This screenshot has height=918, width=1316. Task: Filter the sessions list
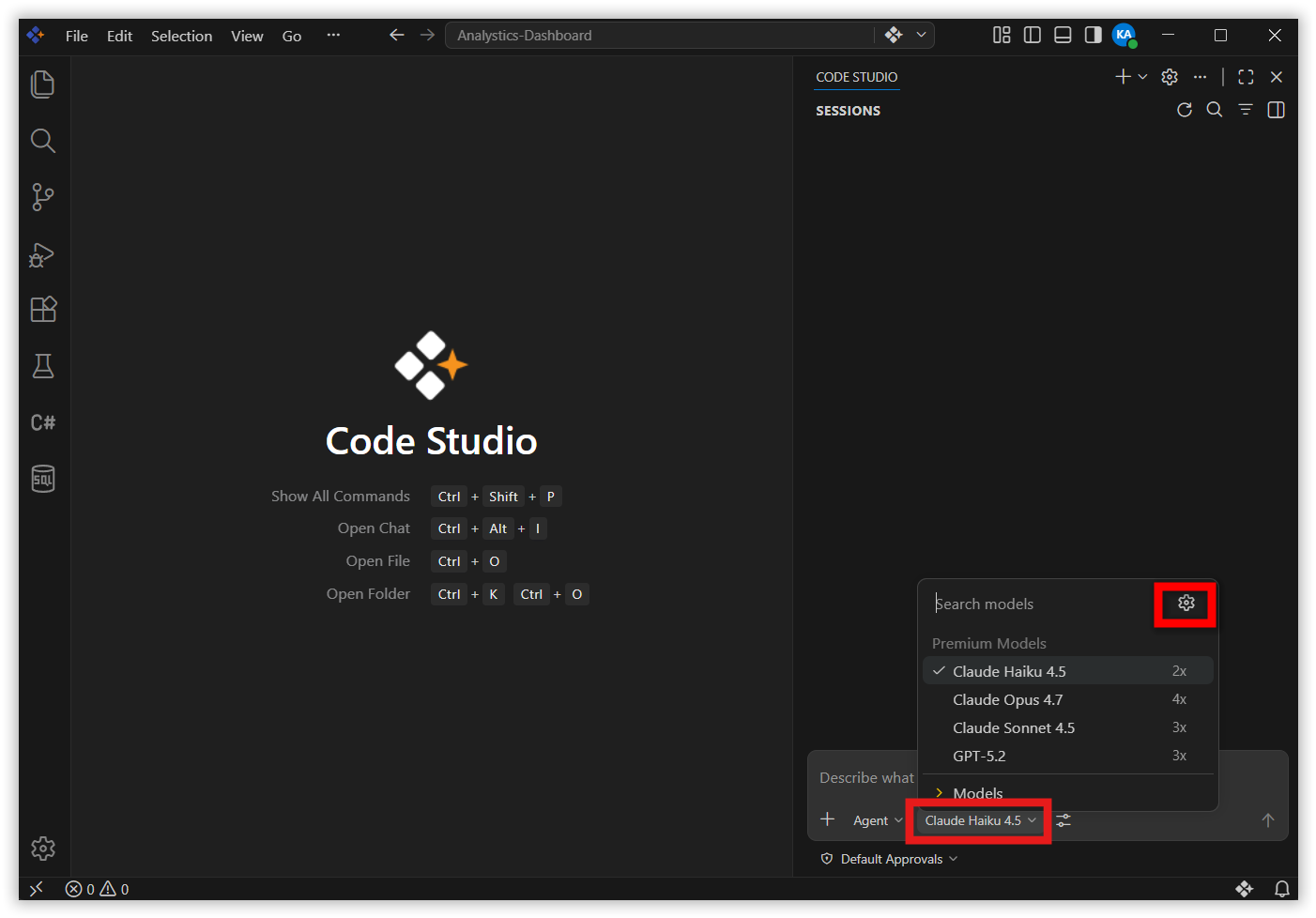click(1246, 110)
